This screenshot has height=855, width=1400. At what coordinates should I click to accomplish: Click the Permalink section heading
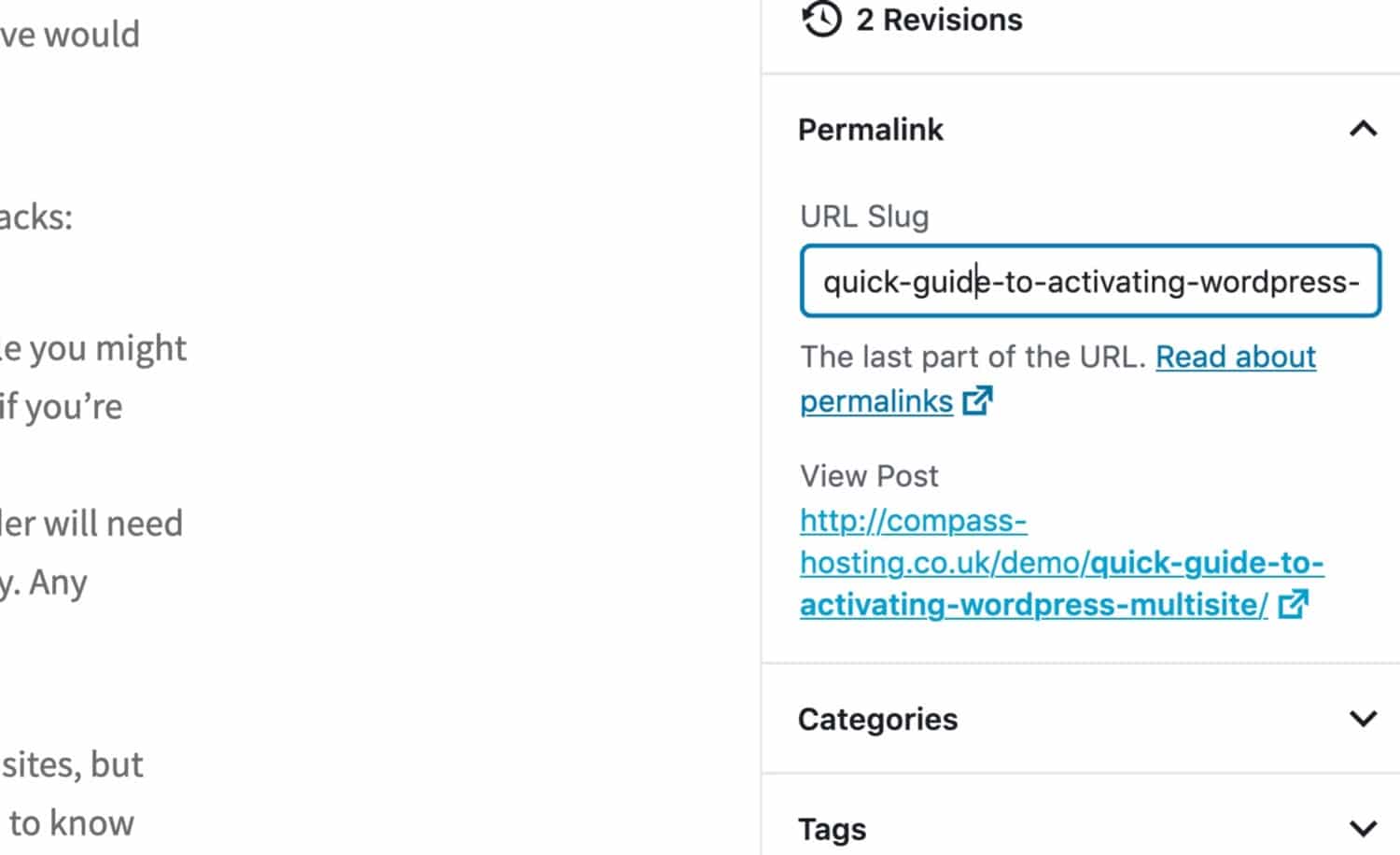(x=870, y=129)
